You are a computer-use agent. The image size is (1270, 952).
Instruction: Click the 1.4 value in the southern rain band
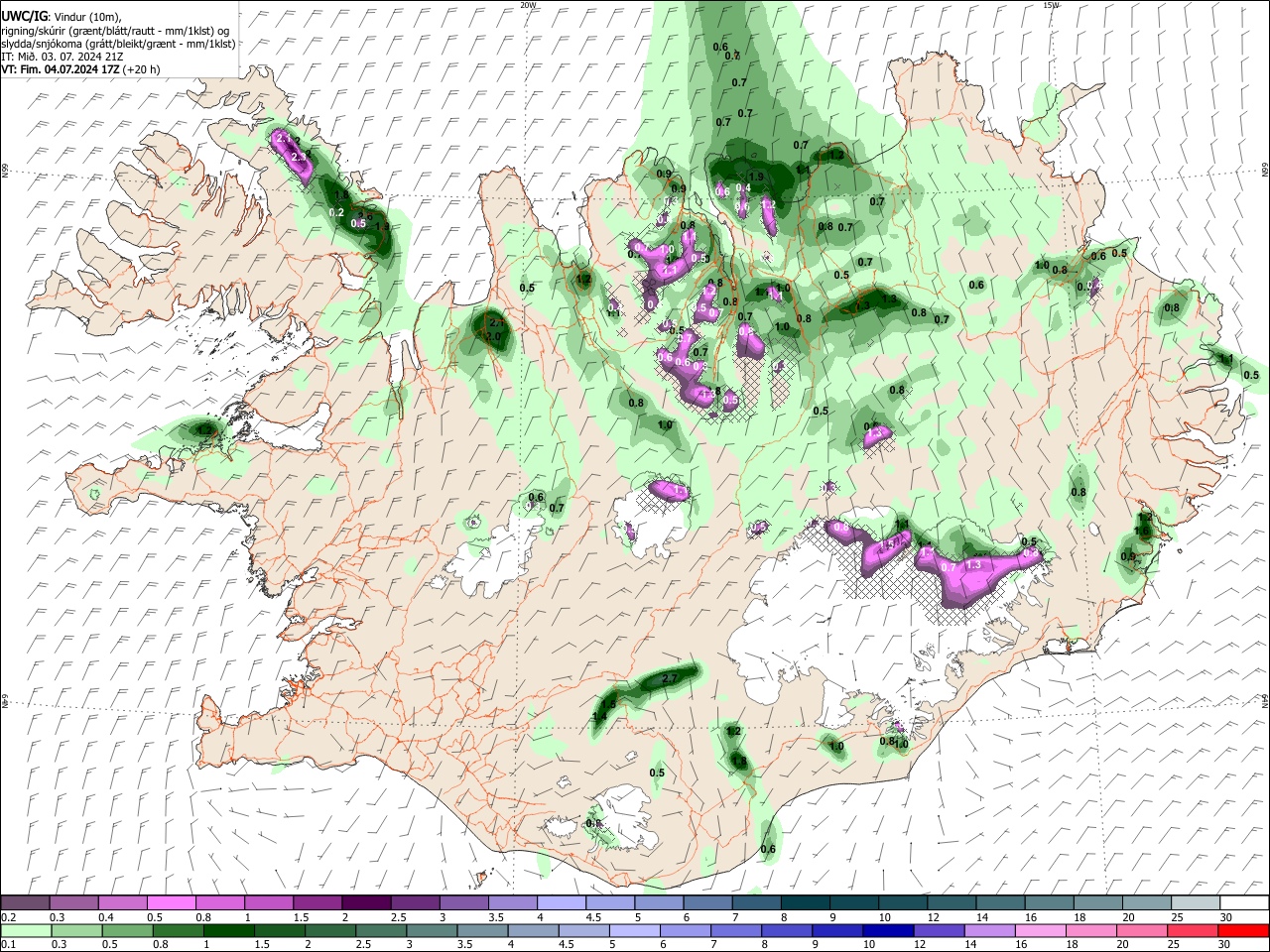pyautogui.click(x=599, y=717)
